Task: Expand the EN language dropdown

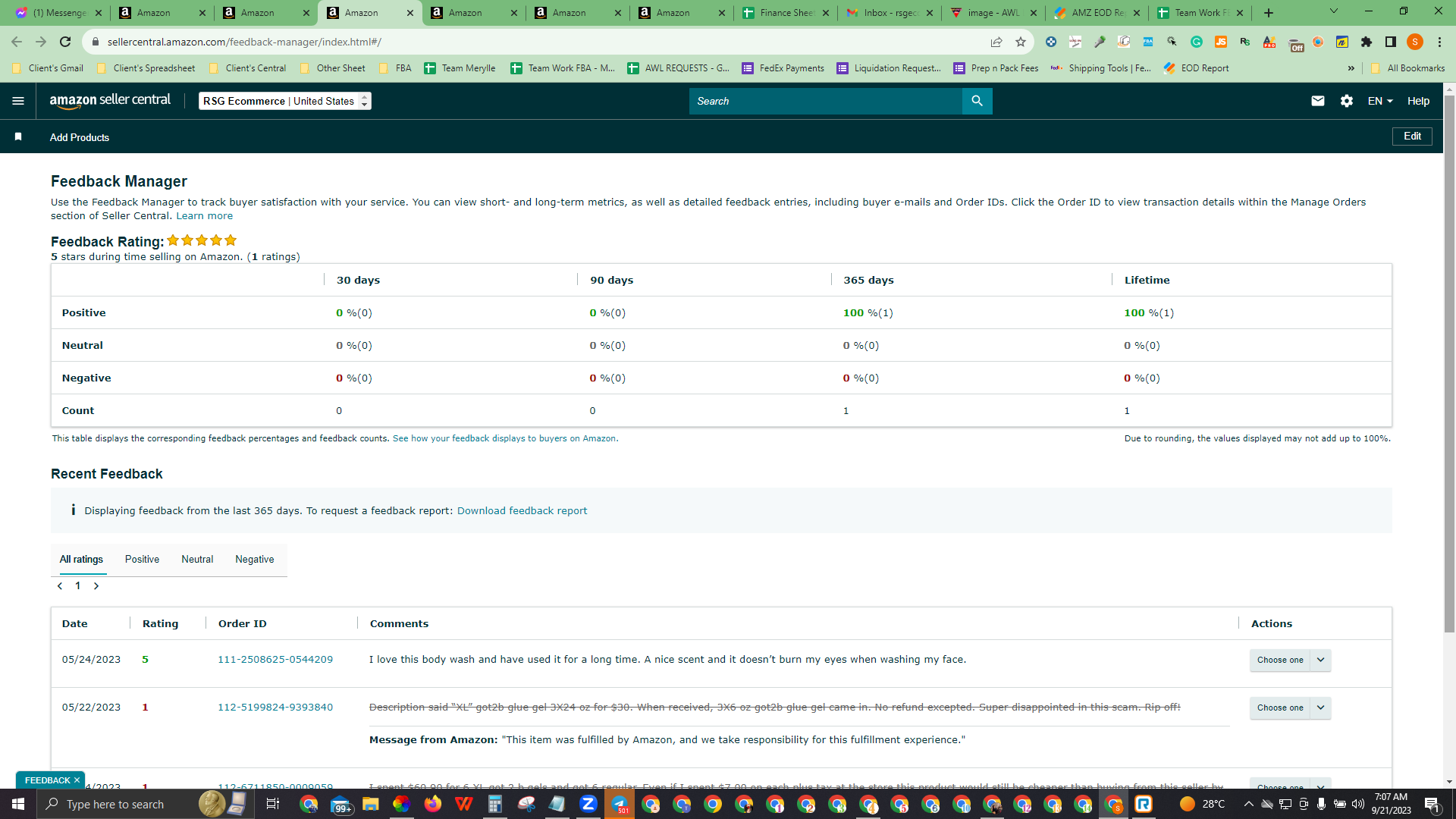Action: coord(1380,101)
